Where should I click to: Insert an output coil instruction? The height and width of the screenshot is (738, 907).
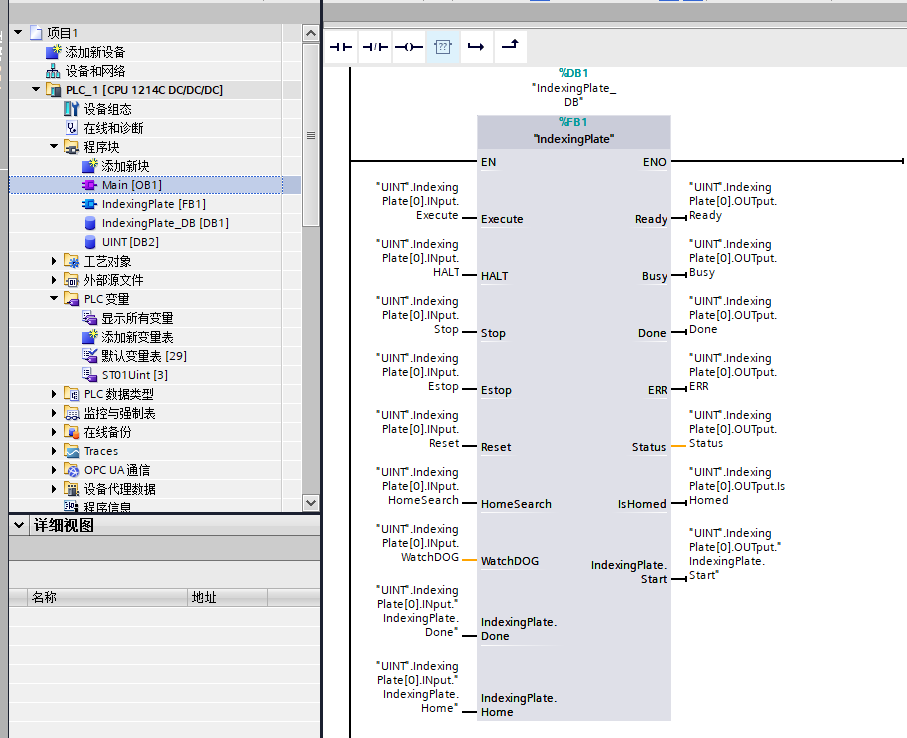[408, 47]
